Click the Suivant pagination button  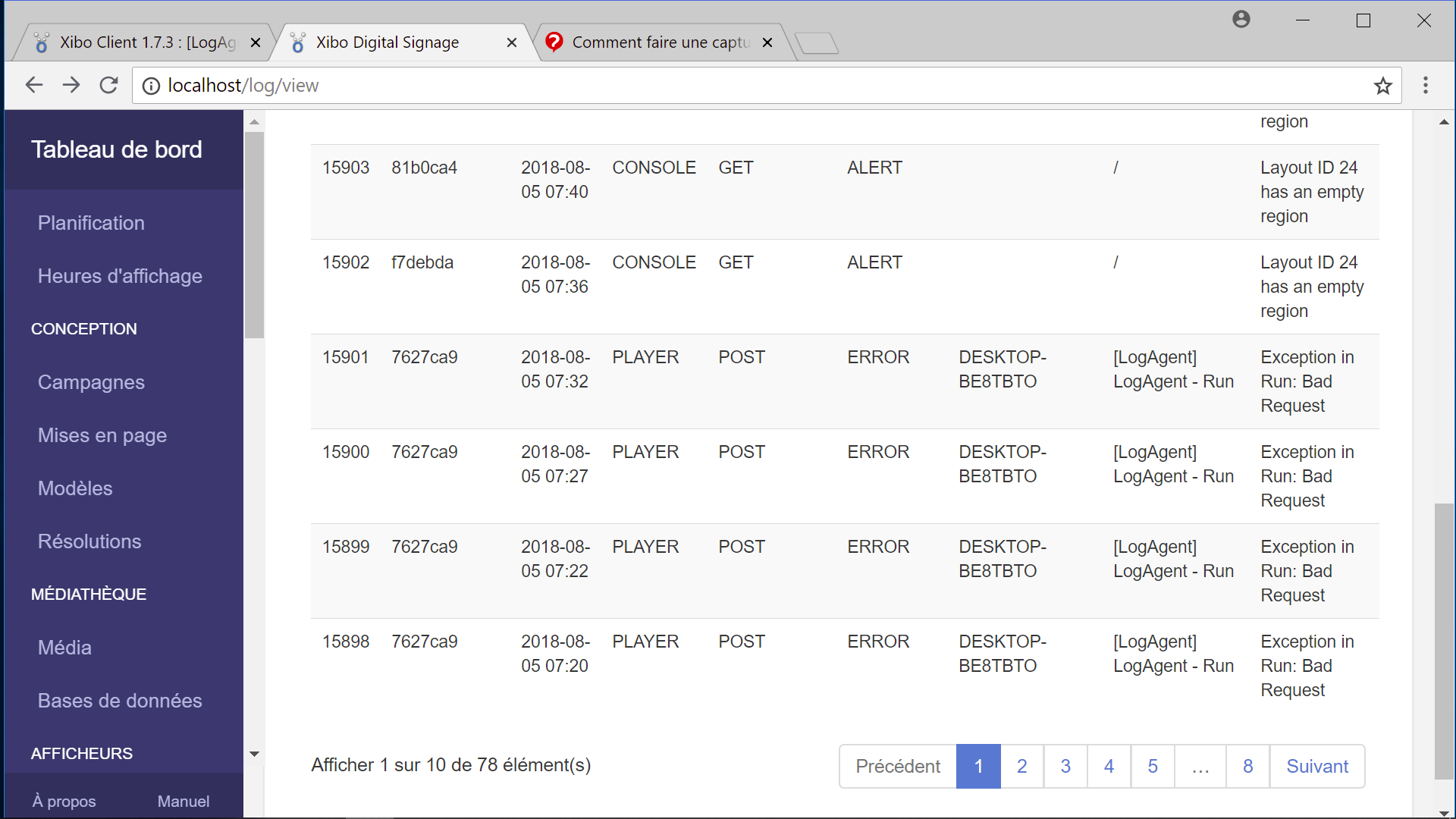pos(1317,767)
